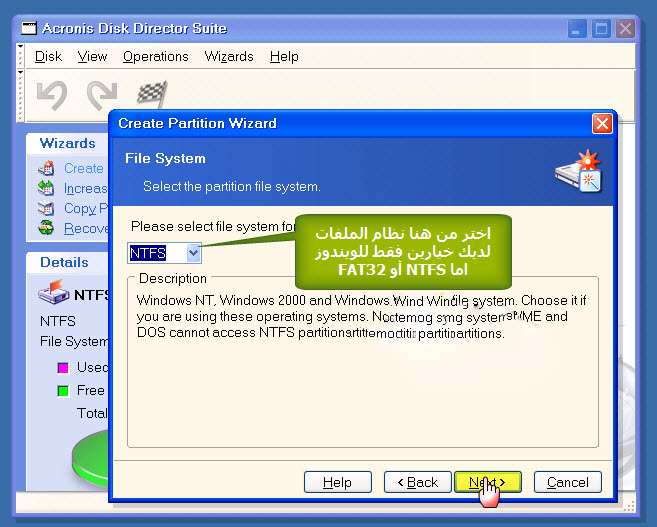Click the checkered Commit flag icon
This screenshot has width=657, height=527.
click(152, 93)
